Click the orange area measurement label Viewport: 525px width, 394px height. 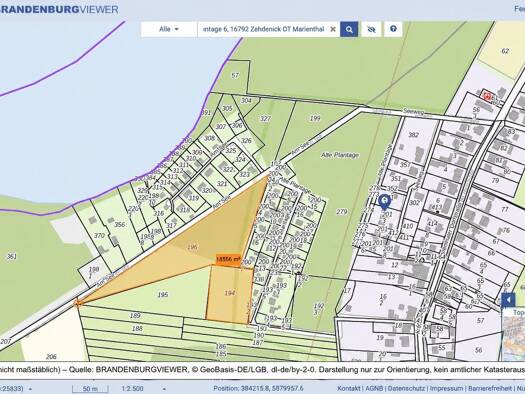(x=228, y=259)
